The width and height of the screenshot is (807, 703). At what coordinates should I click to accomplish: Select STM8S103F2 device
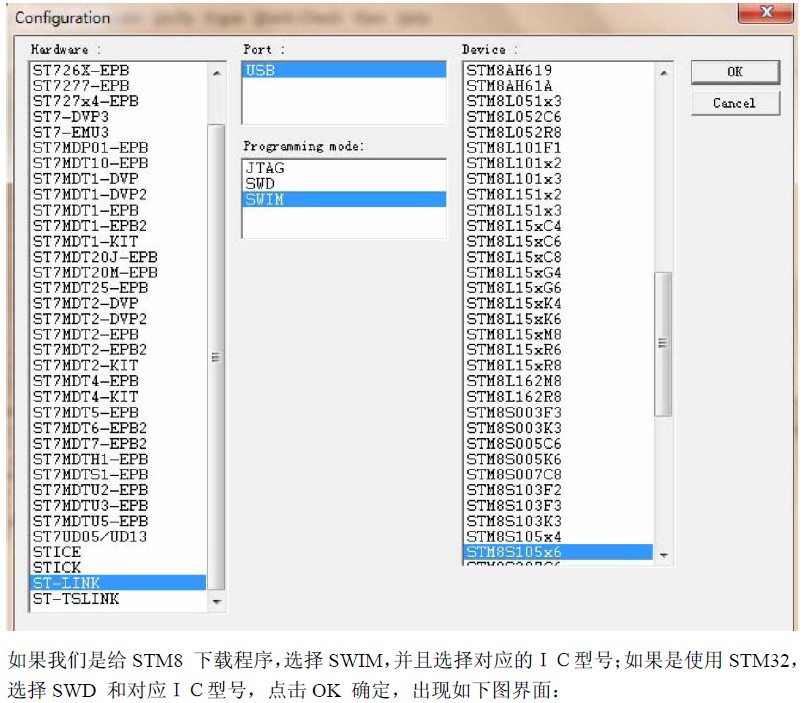click(x=558, y=490)
